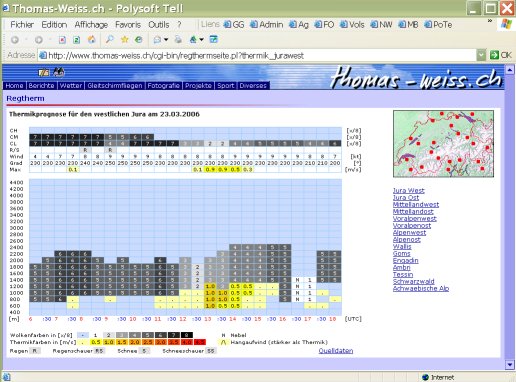This screenshot has width=516, height=382.
Task: Open the Favoris menu
Action: pyautogui.click(x=128, y=25)
